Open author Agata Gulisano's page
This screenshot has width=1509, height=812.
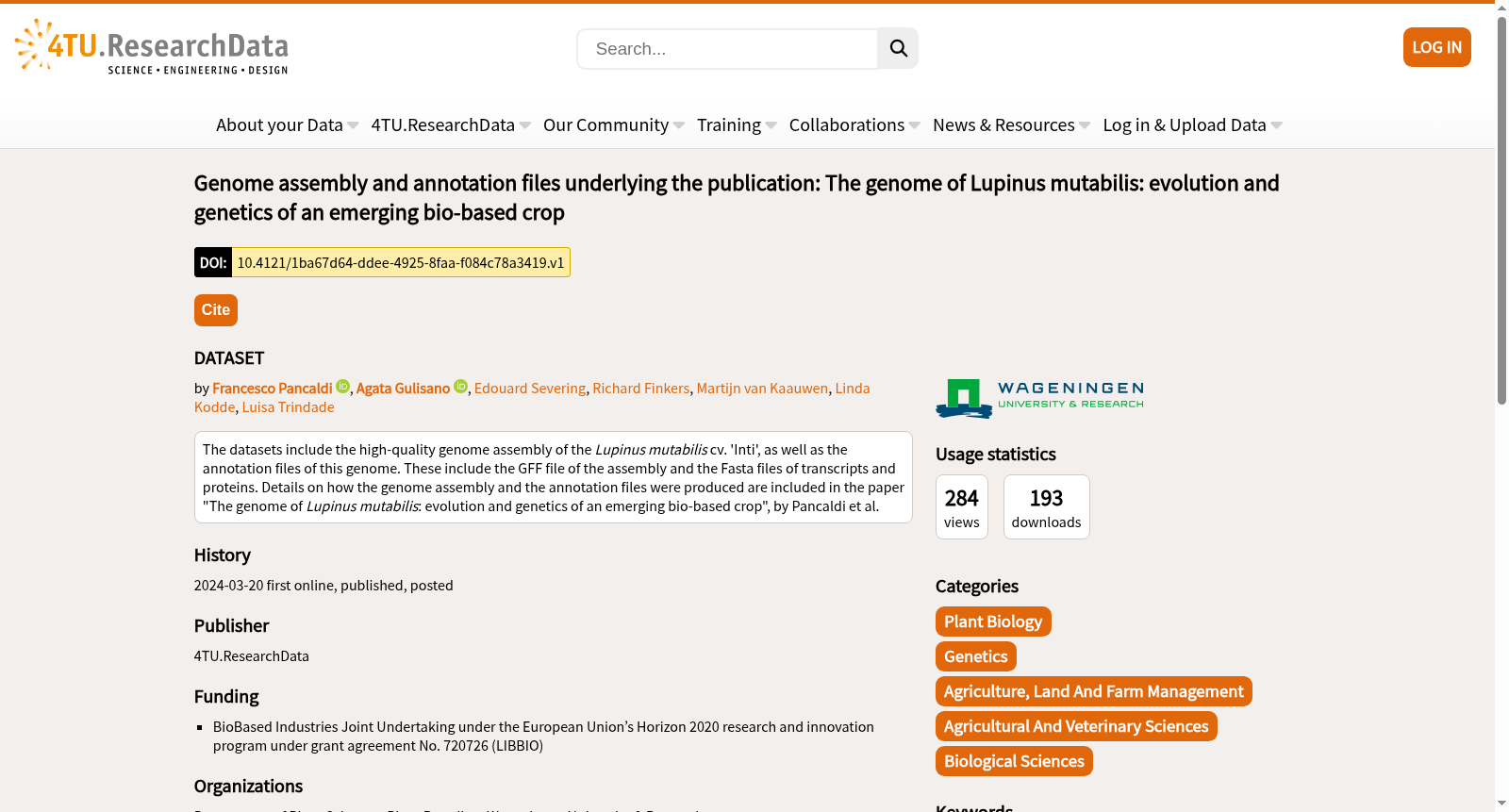[x=404, y=388]
